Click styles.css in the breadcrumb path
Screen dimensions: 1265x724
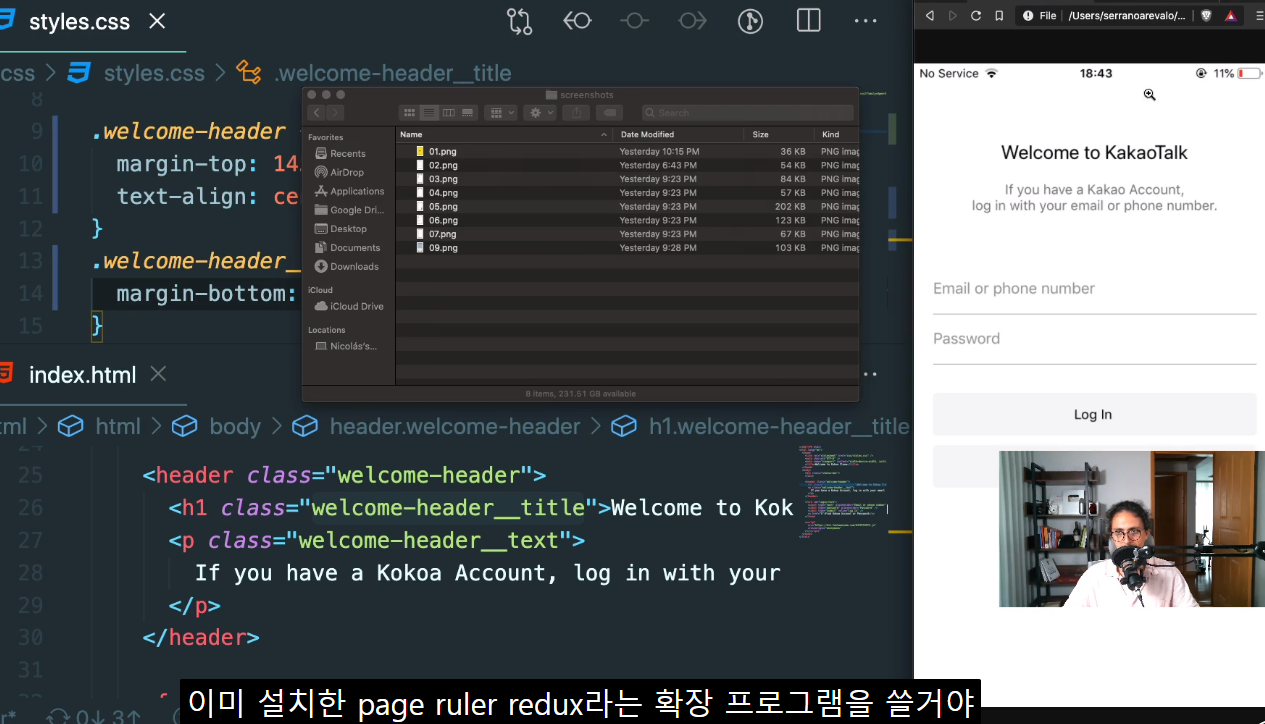[x=154, y=73]
